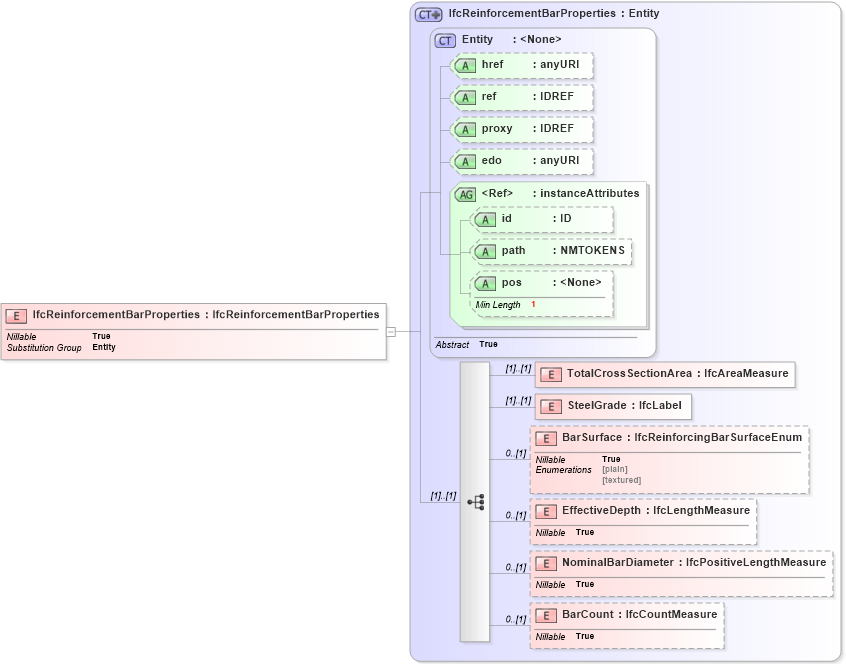The width and height of the screenshot is (846, 664).
Task: Open the NominalBarDiameter element definition
Action: click(x=547, y=563)
